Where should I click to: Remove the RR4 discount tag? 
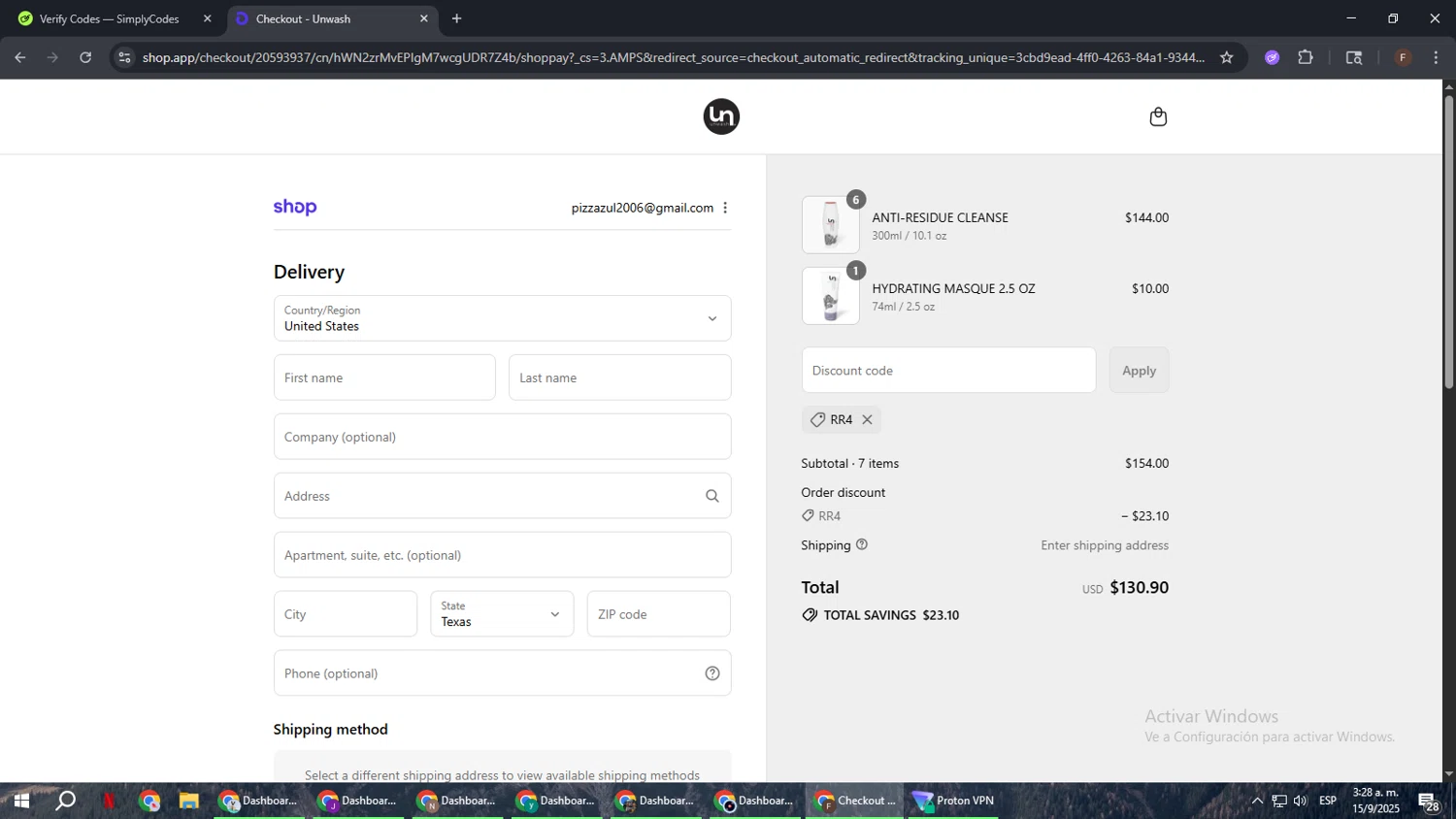click(x=867, y=419)
